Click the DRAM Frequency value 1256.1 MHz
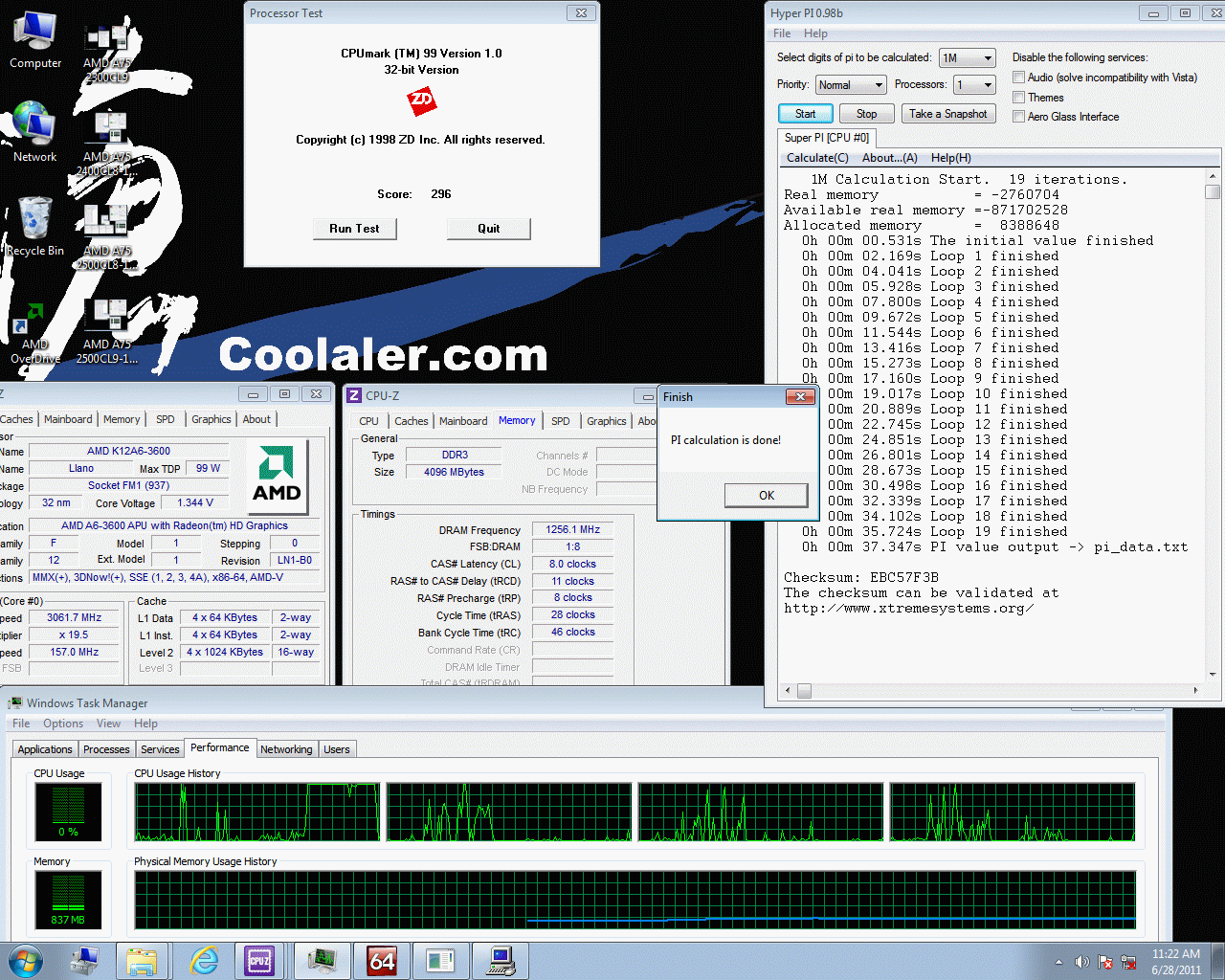This screenshot has width=1225, height=980. pyautogui.click(x=572, y=529)
